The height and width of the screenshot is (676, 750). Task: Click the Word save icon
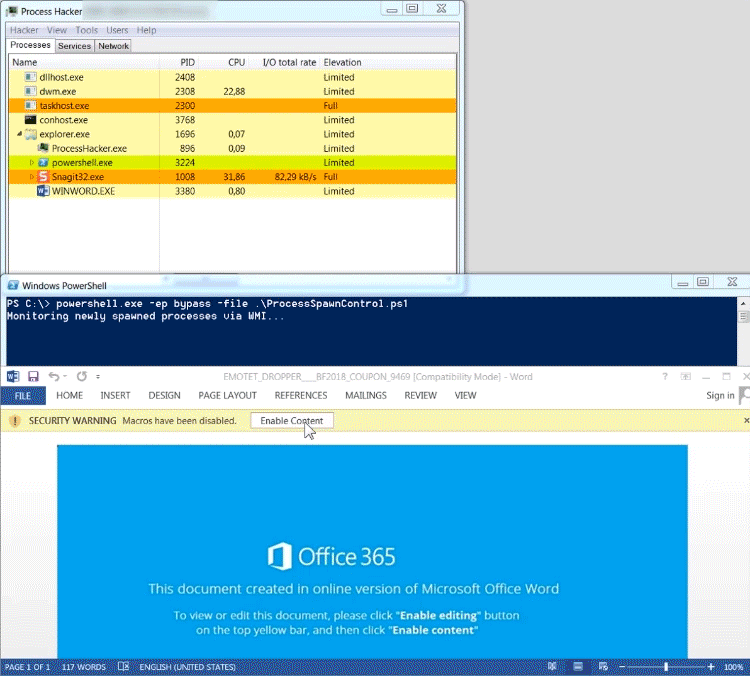coord(33,377)
